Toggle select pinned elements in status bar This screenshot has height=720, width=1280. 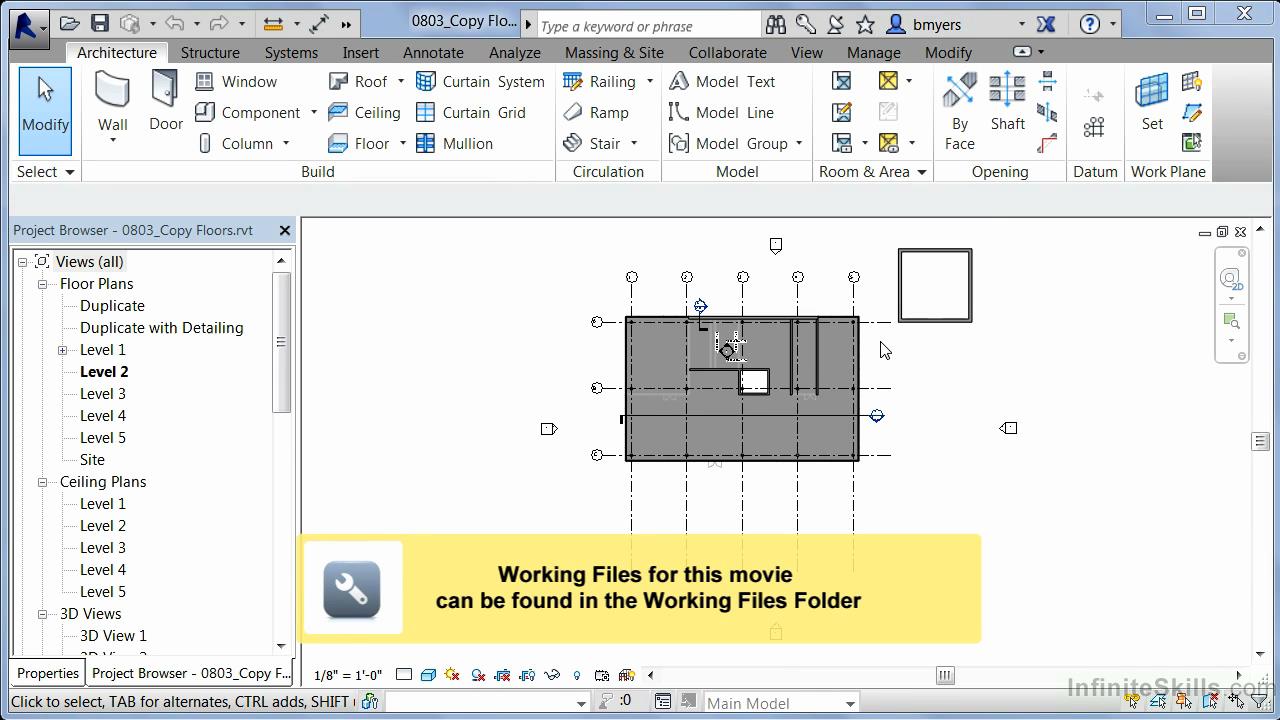click(1184, 701)
